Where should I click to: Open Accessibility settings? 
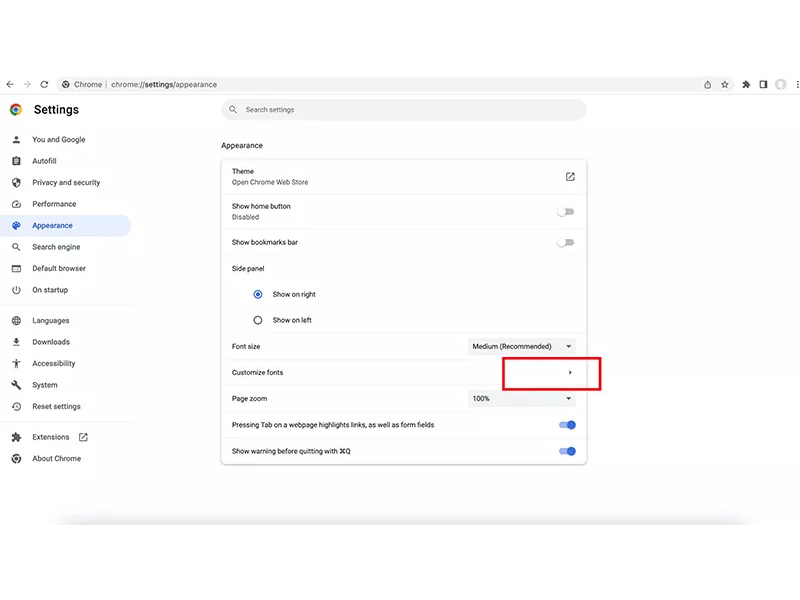click(54, 363)
